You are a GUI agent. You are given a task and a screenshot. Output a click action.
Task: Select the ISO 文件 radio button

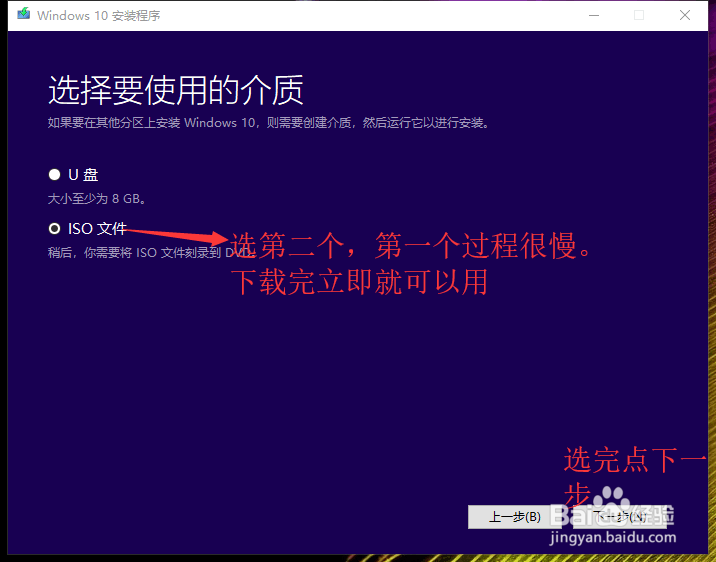point(54,228)
